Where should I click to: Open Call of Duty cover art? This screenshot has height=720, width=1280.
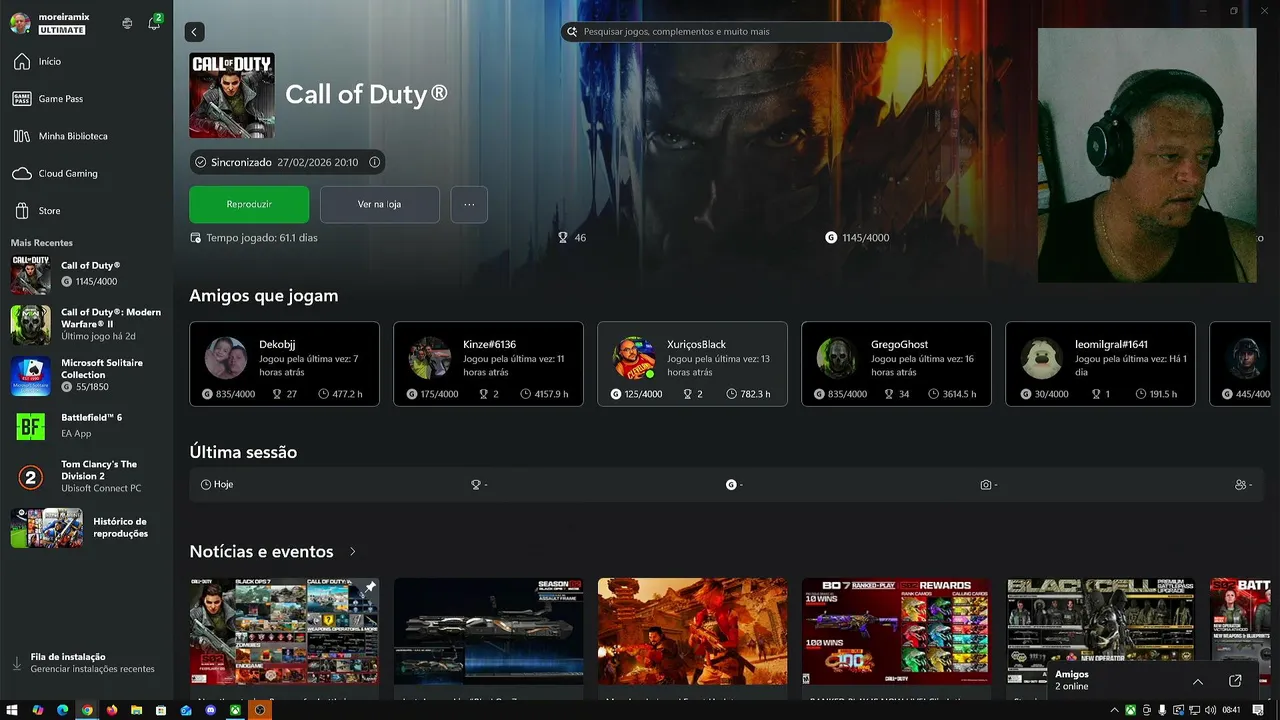pyautogui.click(x=232, y=95)
